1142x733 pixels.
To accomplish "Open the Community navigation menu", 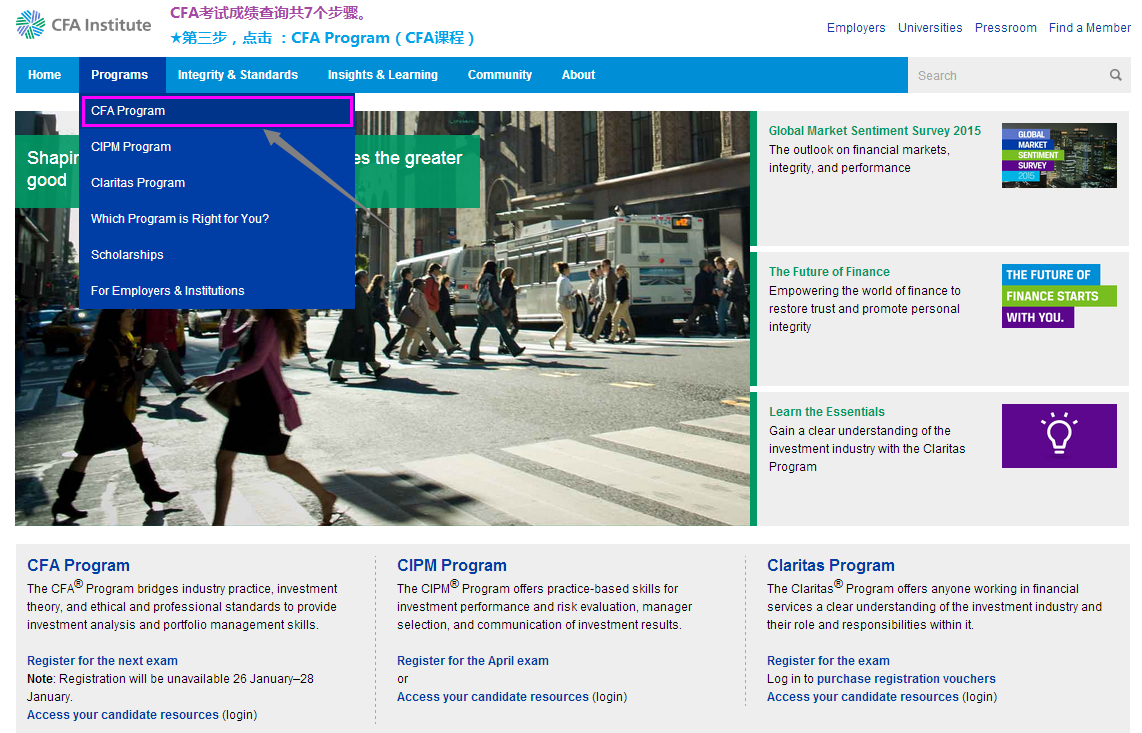I will 500,75.
